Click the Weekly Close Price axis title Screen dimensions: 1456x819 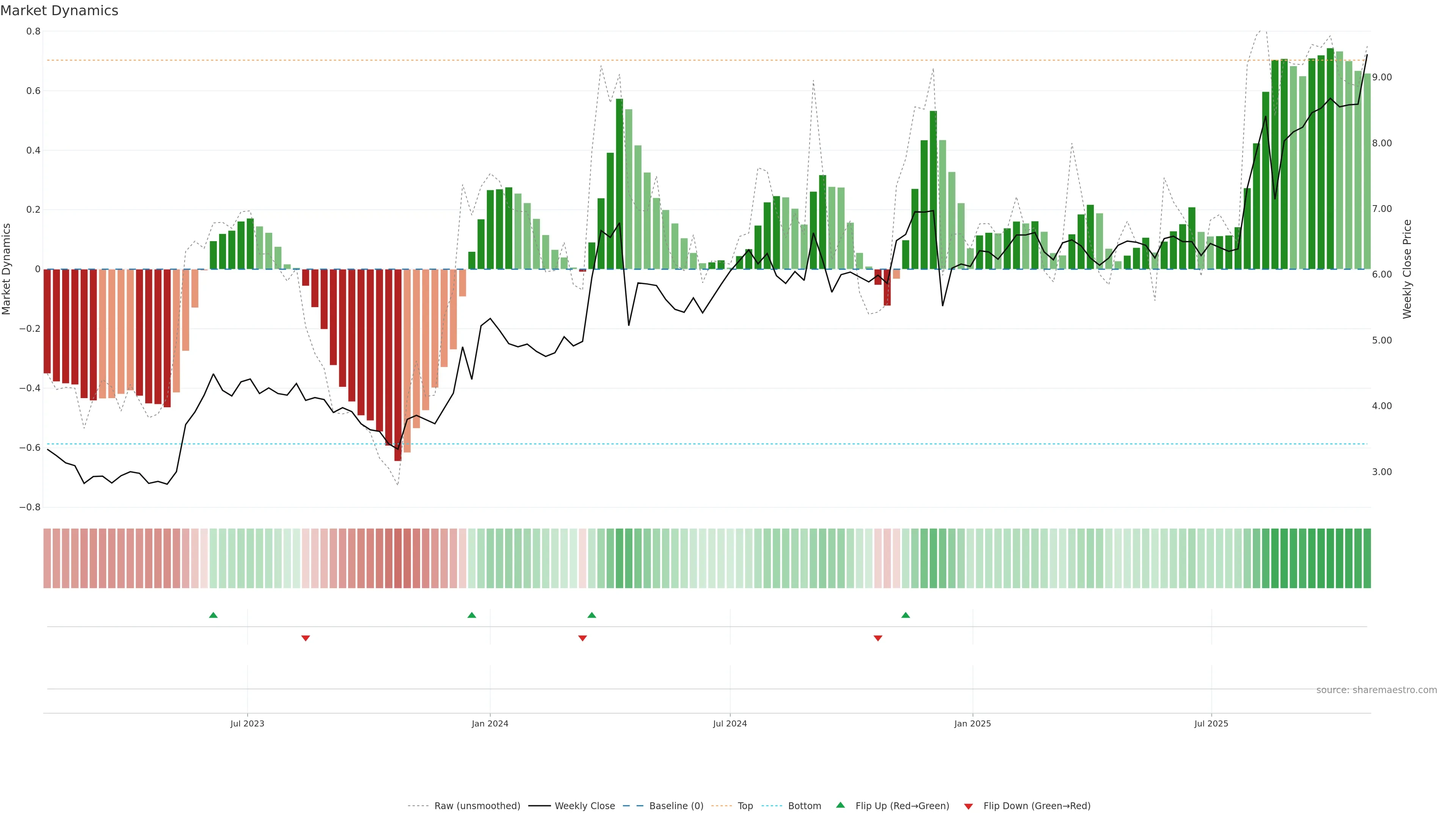1407,269
